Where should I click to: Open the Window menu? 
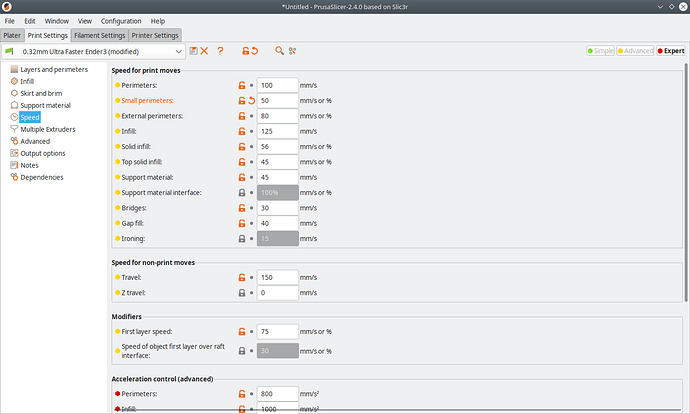pyautogui.click(x=57, y=21)
